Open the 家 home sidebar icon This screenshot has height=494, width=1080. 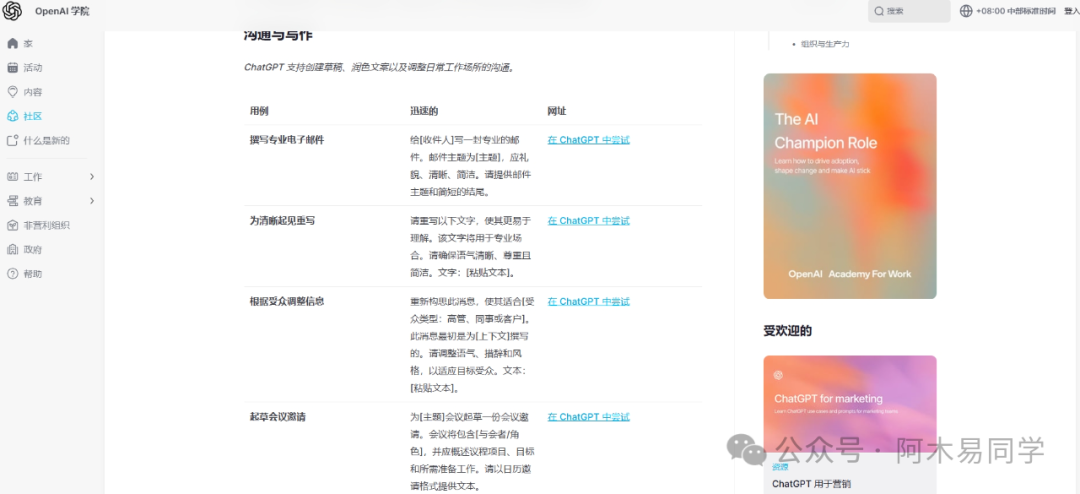[x=12, y=43]
